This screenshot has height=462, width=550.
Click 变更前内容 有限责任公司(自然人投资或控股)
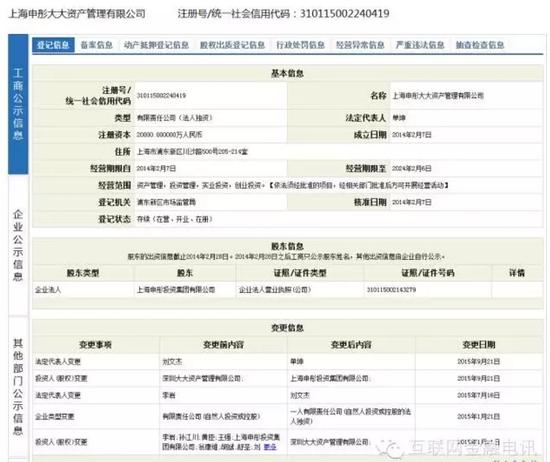(x=211, y=416)
